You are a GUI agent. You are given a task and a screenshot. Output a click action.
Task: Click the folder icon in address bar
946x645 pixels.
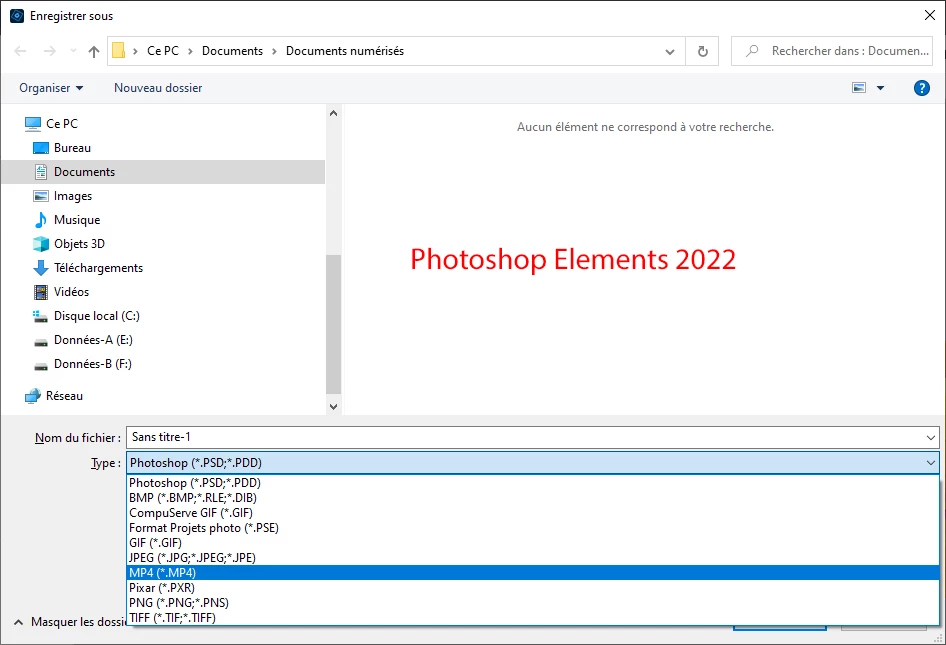pos(119,51)
